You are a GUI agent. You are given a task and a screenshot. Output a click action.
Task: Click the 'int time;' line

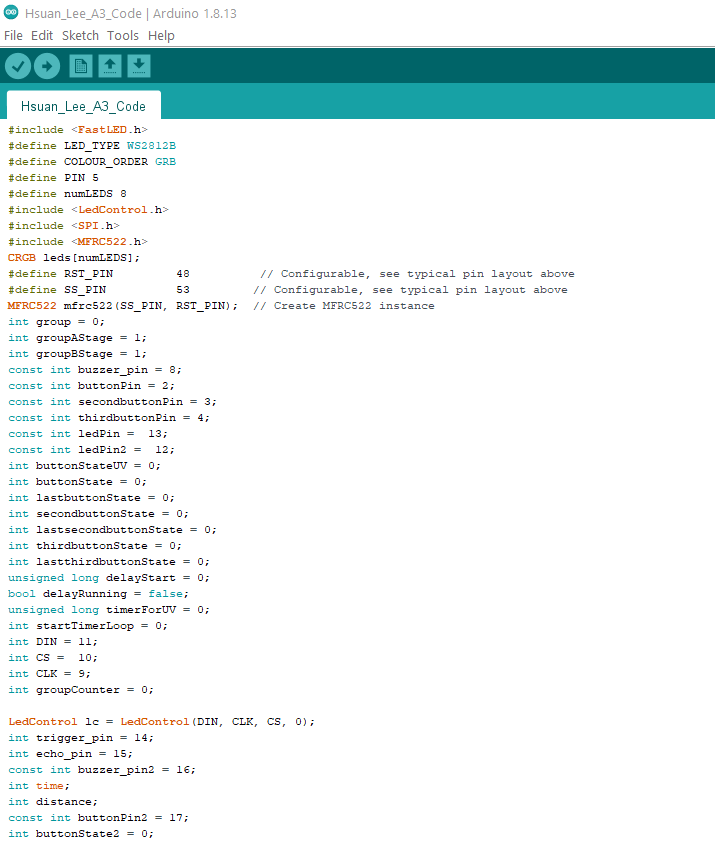tap(39, 785)
